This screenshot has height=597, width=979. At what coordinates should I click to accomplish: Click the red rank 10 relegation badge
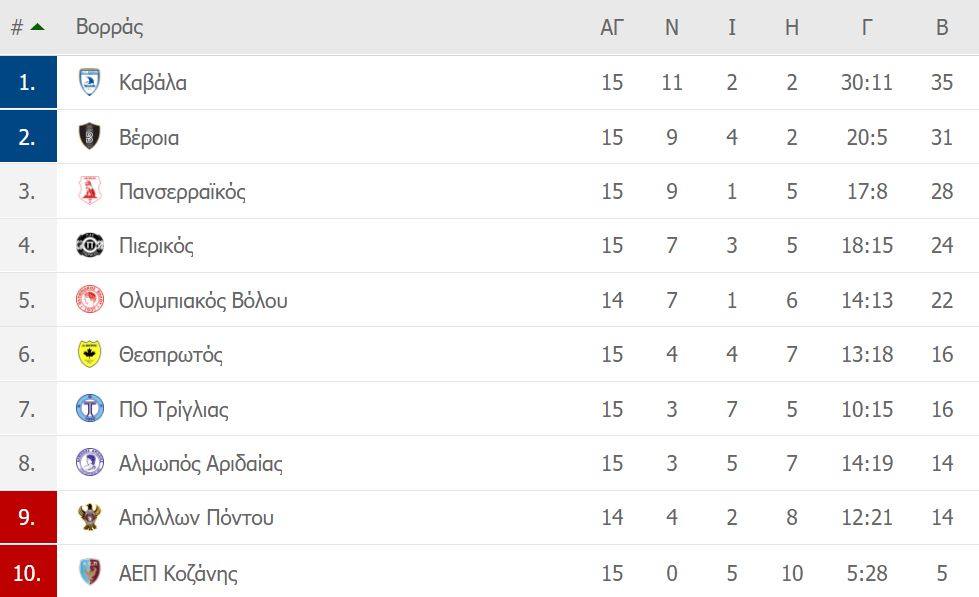[28, 571]
